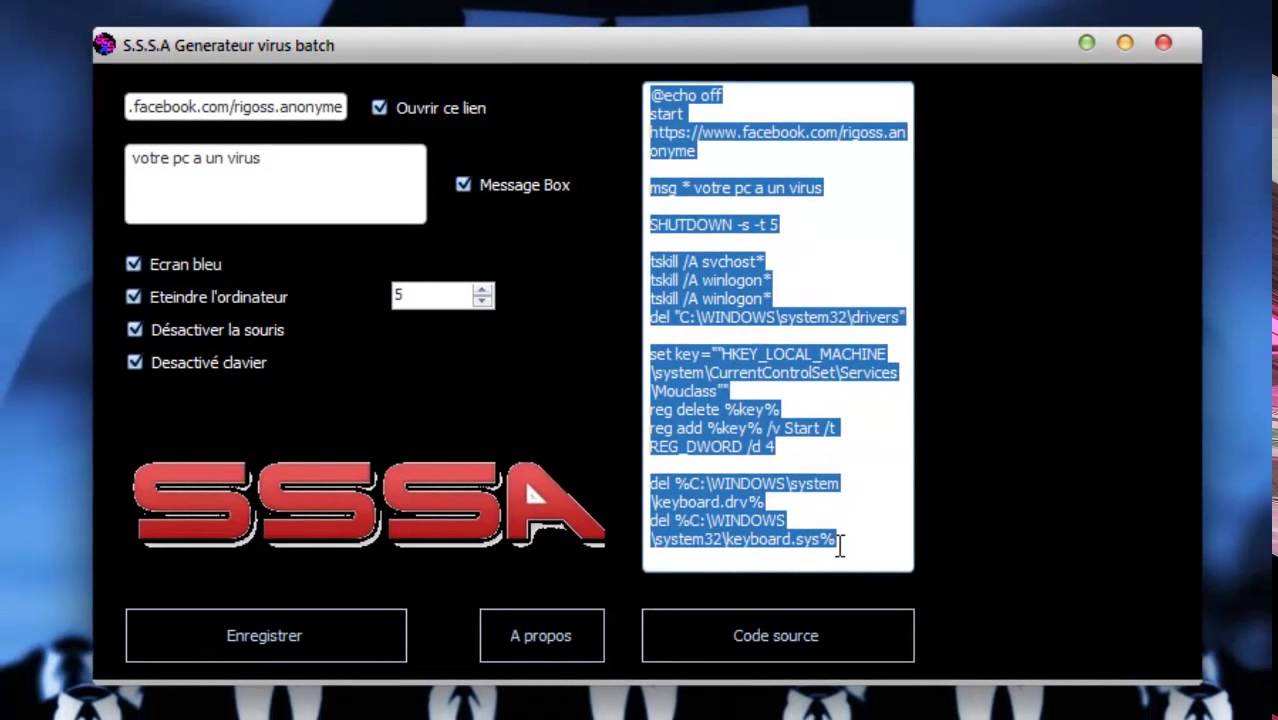Disable Désactiver la souris checkbox
The width and height of the screenshot is (1278, 720).
pos(134,329)
